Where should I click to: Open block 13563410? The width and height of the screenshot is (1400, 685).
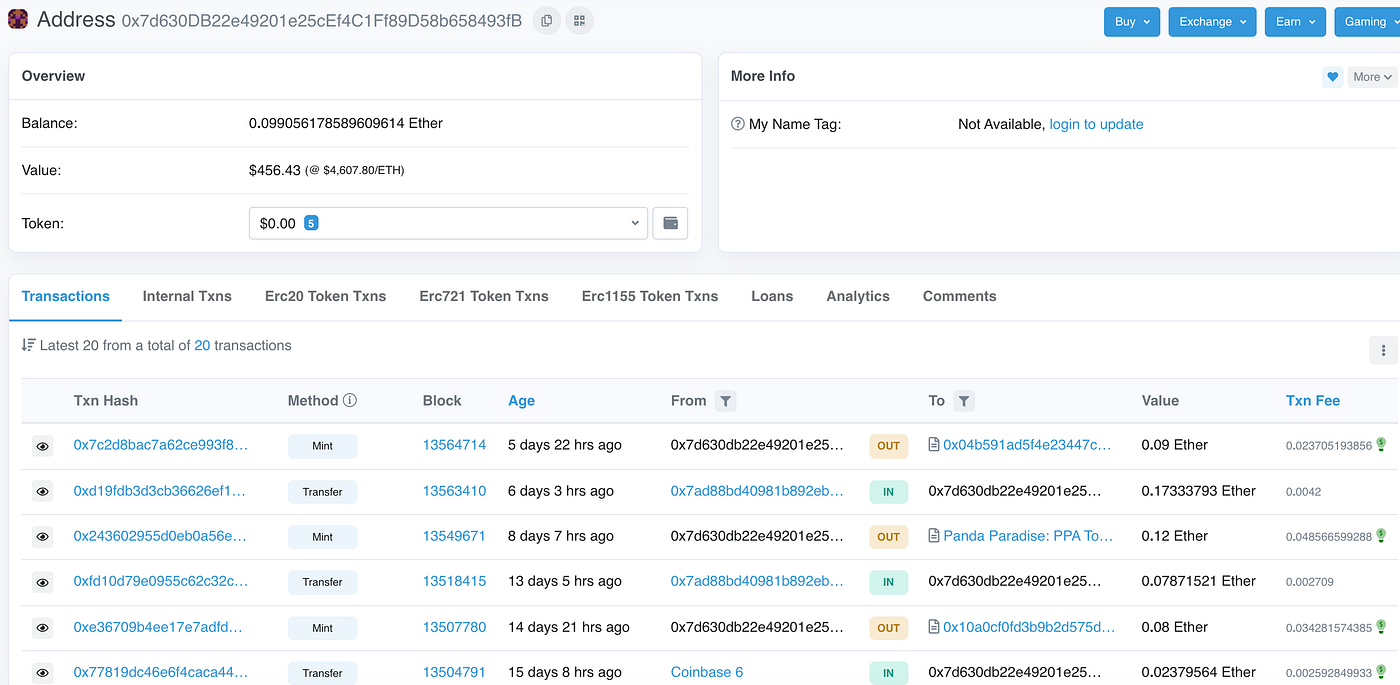point(454,491)
